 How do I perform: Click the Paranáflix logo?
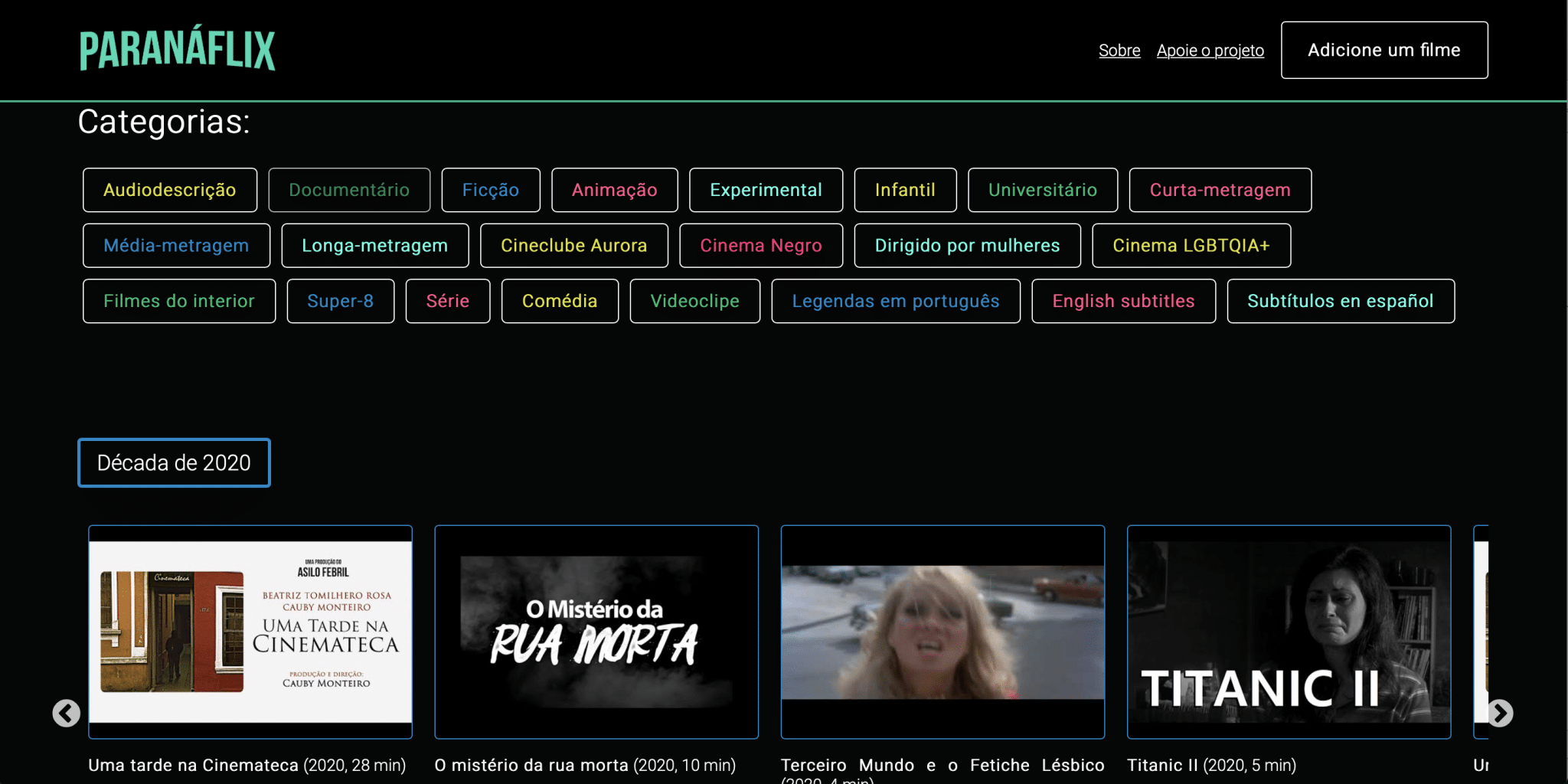(177, 50)
